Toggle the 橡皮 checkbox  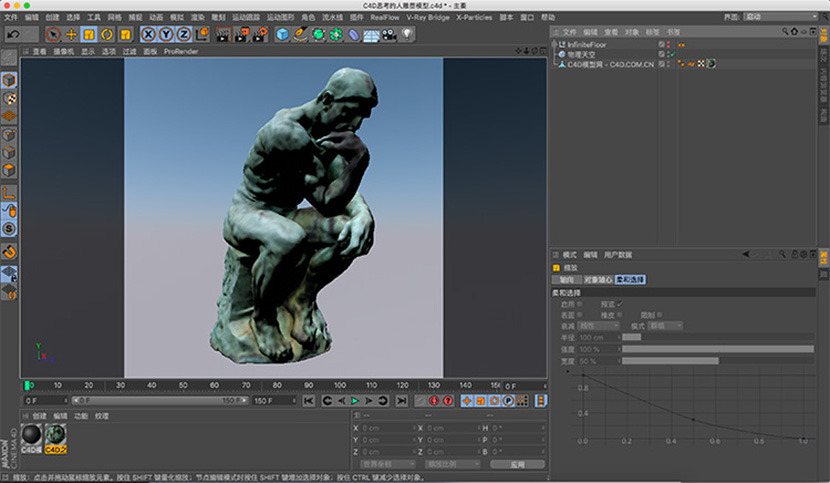(620, 315)
